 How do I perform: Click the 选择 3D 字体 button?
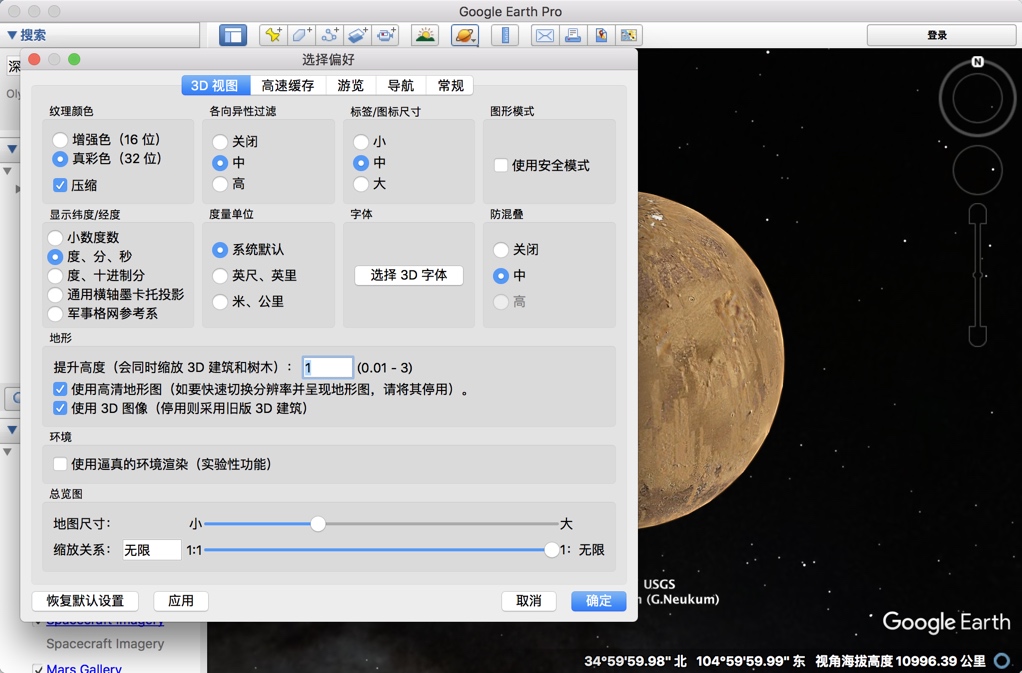coord(409,275)
